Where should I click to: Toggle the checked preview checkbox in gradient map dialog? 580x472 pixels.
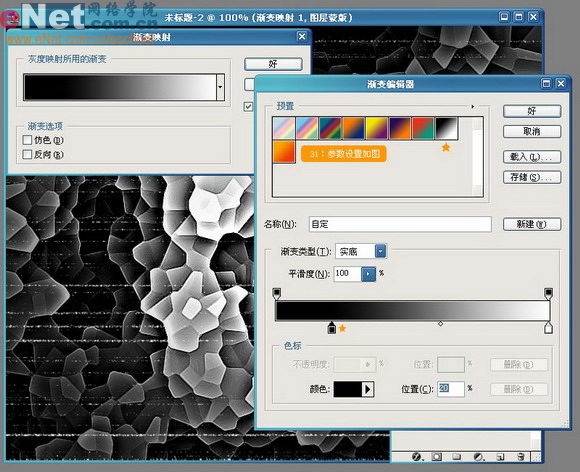pyautogui.click(x=248, y=107)
